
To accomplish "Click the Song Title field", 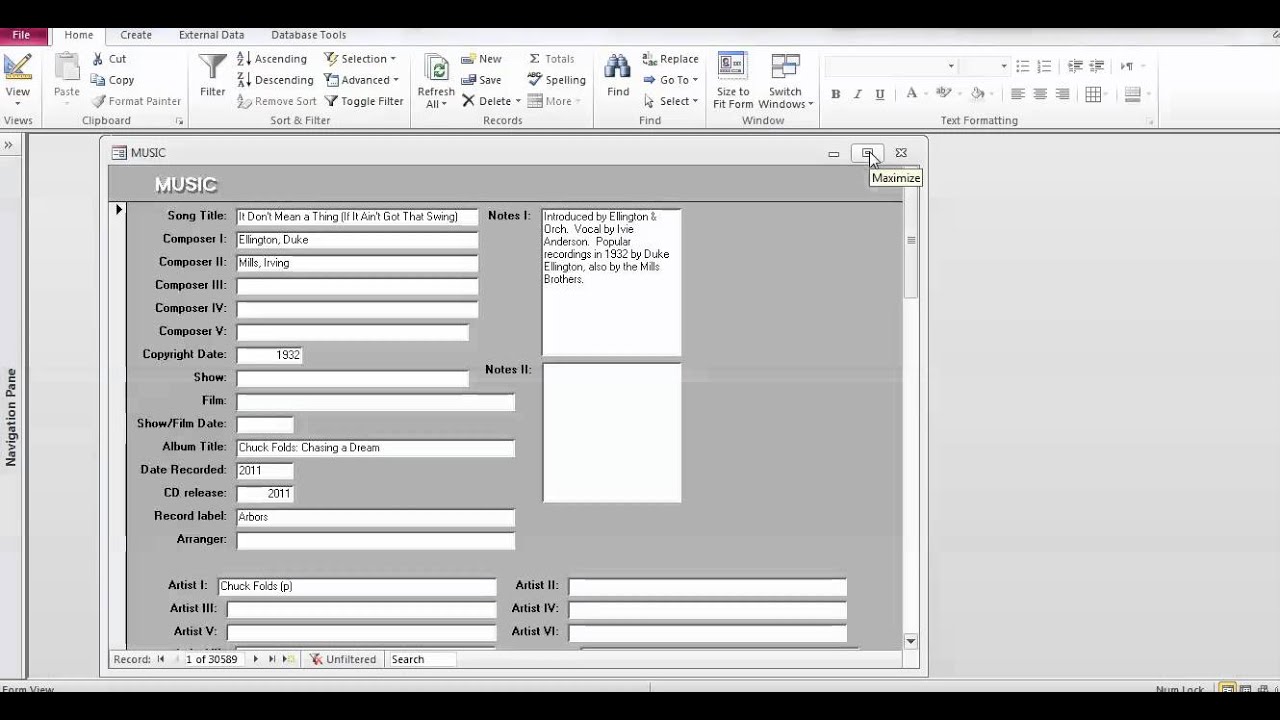I will pyautogui.click(x=357, y=216).
